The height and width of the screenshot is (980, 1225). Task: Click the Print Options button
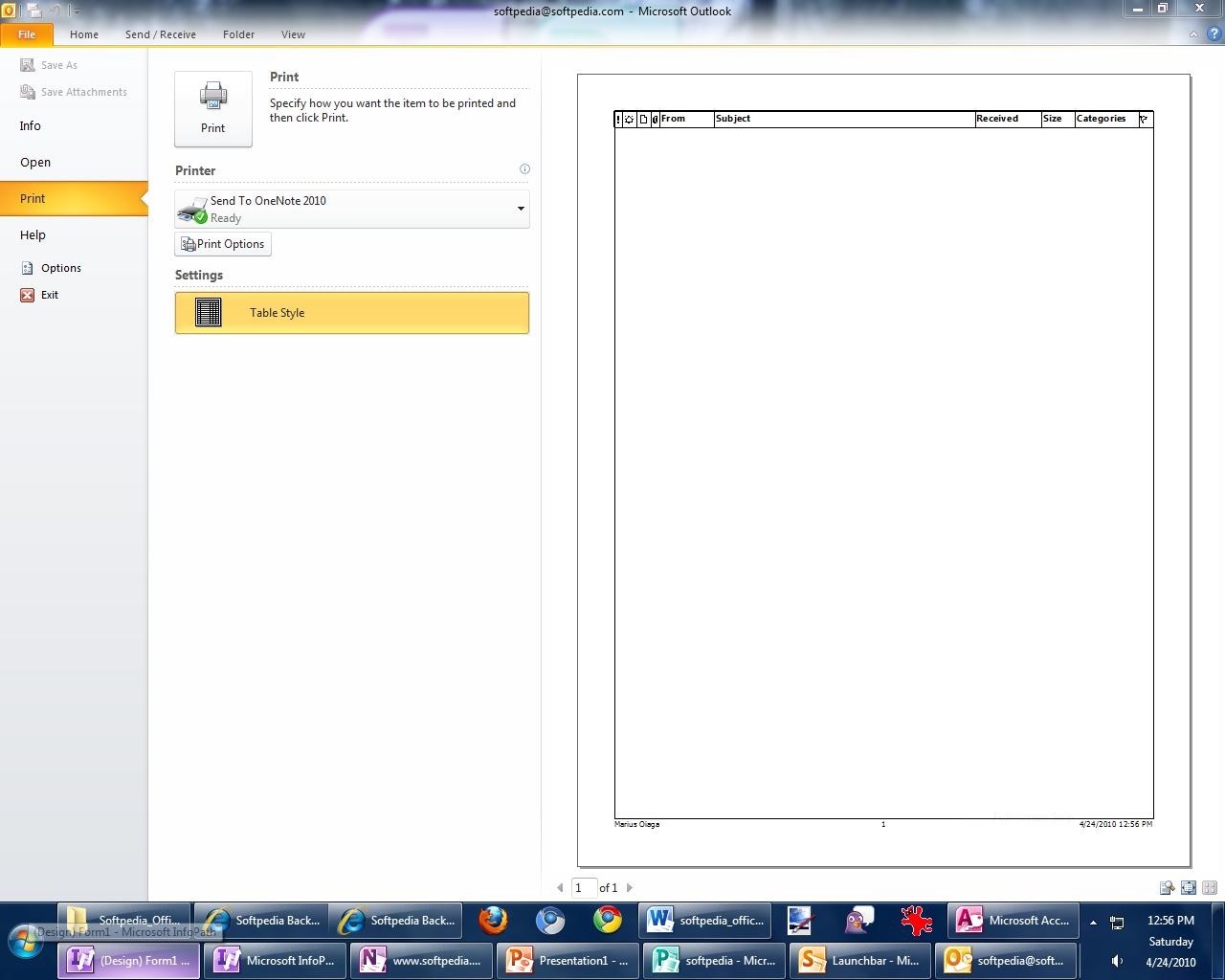point(223,244)
